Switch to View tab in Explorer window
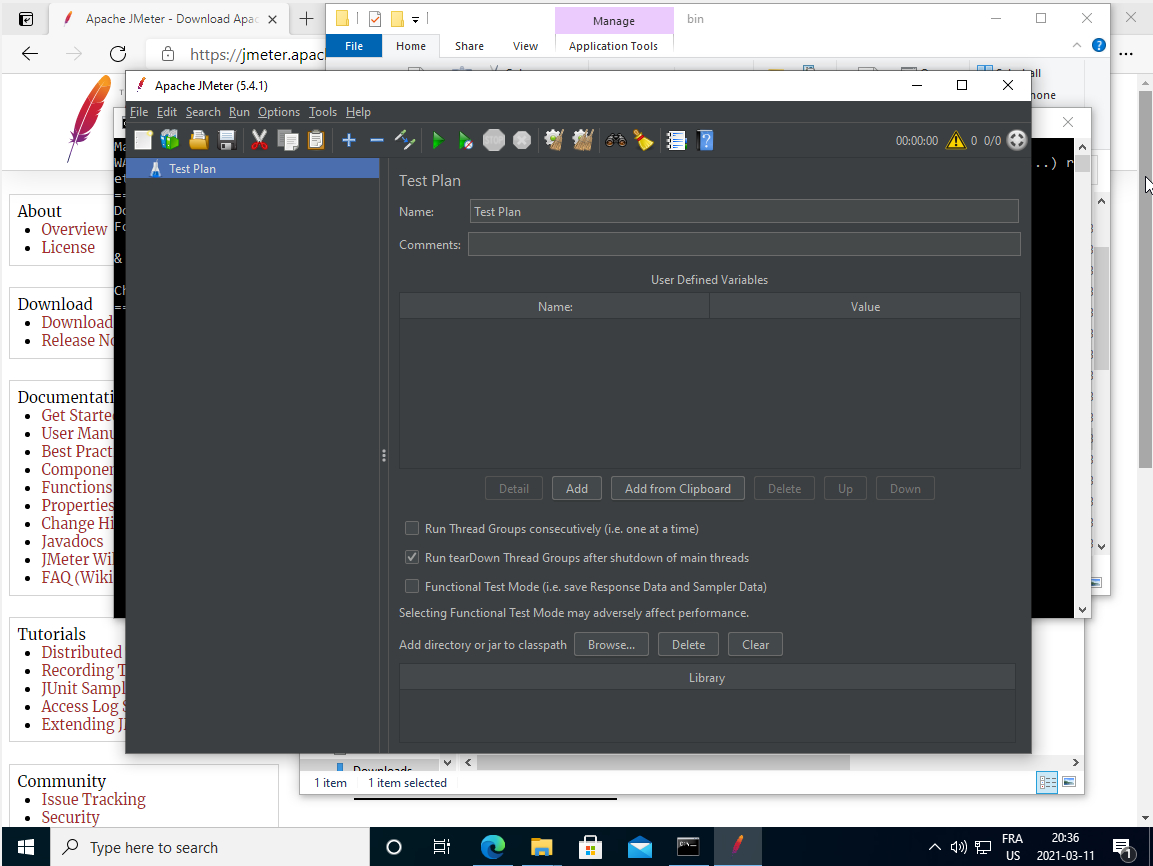 [525, 46]
